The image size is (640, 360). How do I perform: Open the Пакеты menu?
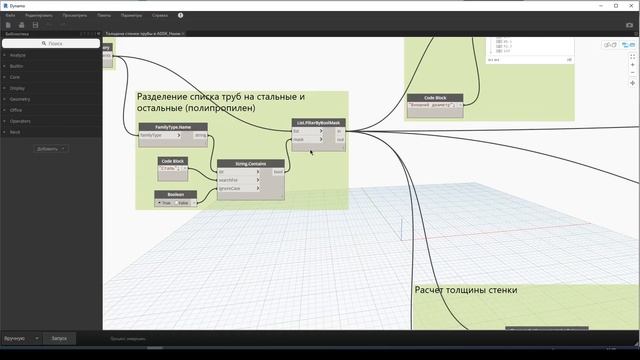coord(104,15)
